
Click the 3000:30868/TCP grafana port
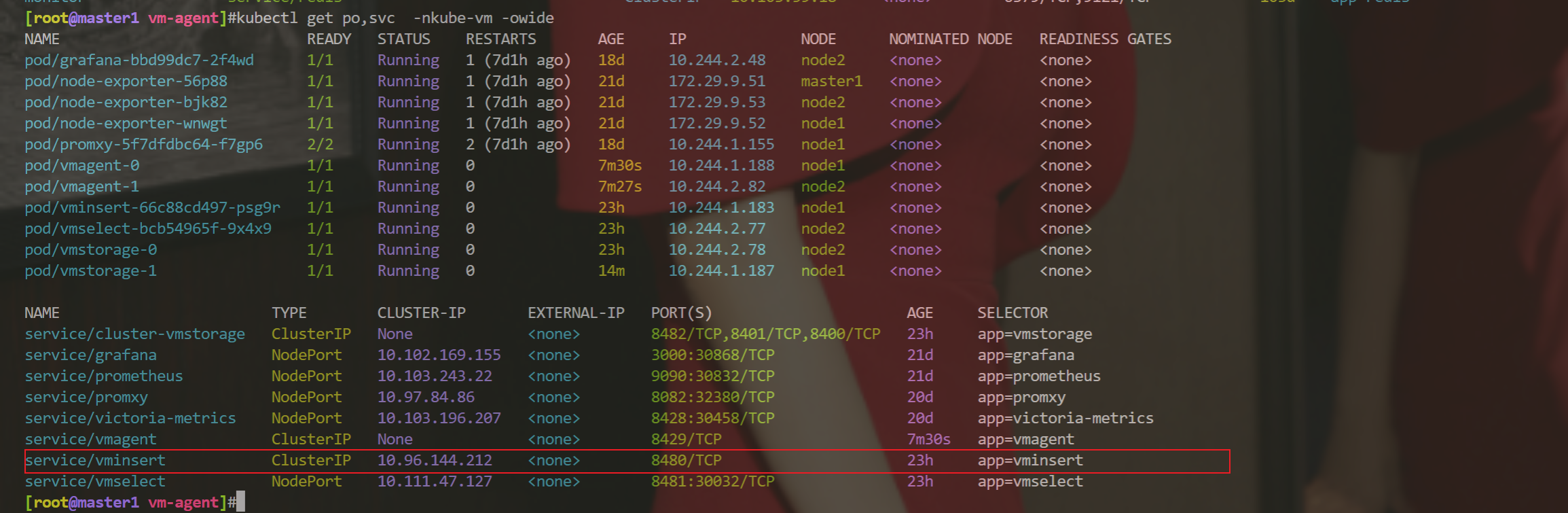coord(713,355)
